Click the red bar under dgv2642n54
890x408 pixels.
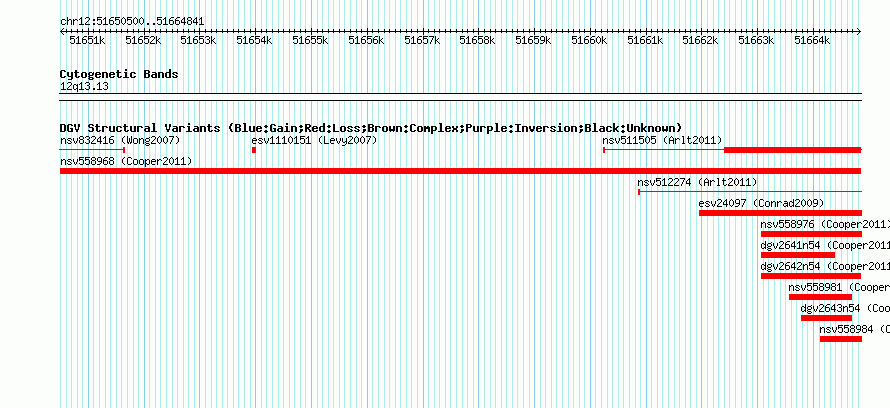tap(811, 276)
